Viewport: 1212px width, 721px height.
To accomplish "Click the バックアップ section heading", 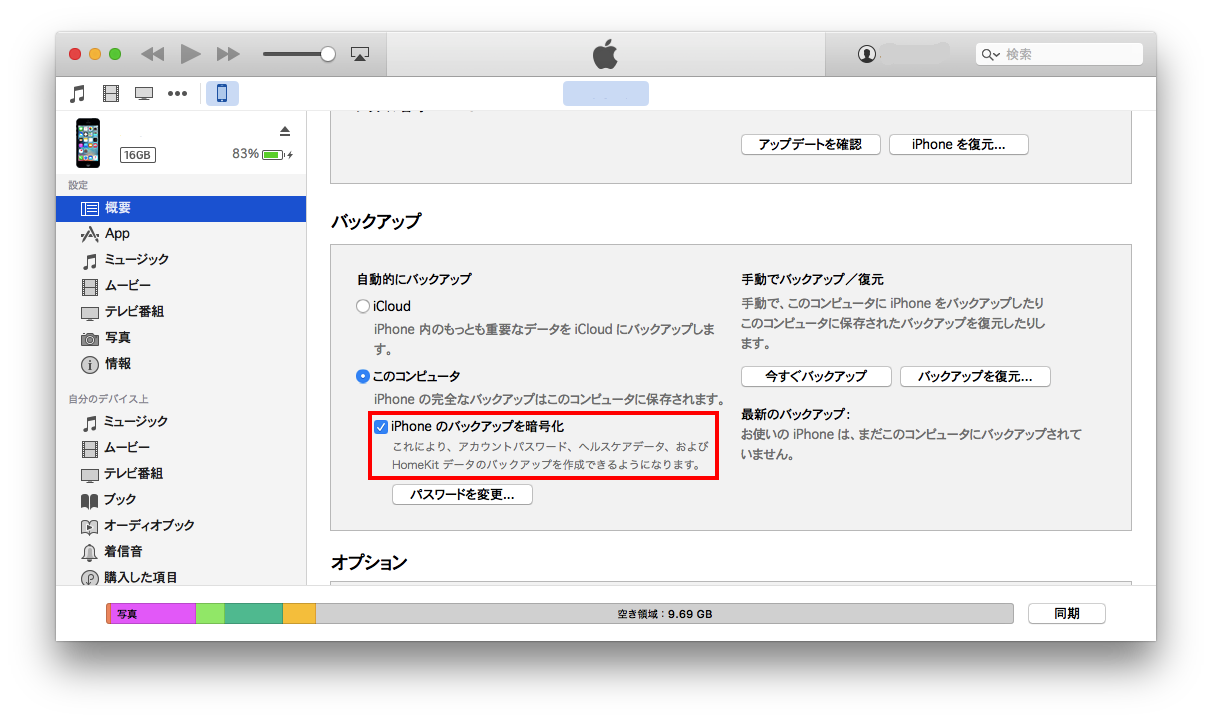I will (376, 221).
